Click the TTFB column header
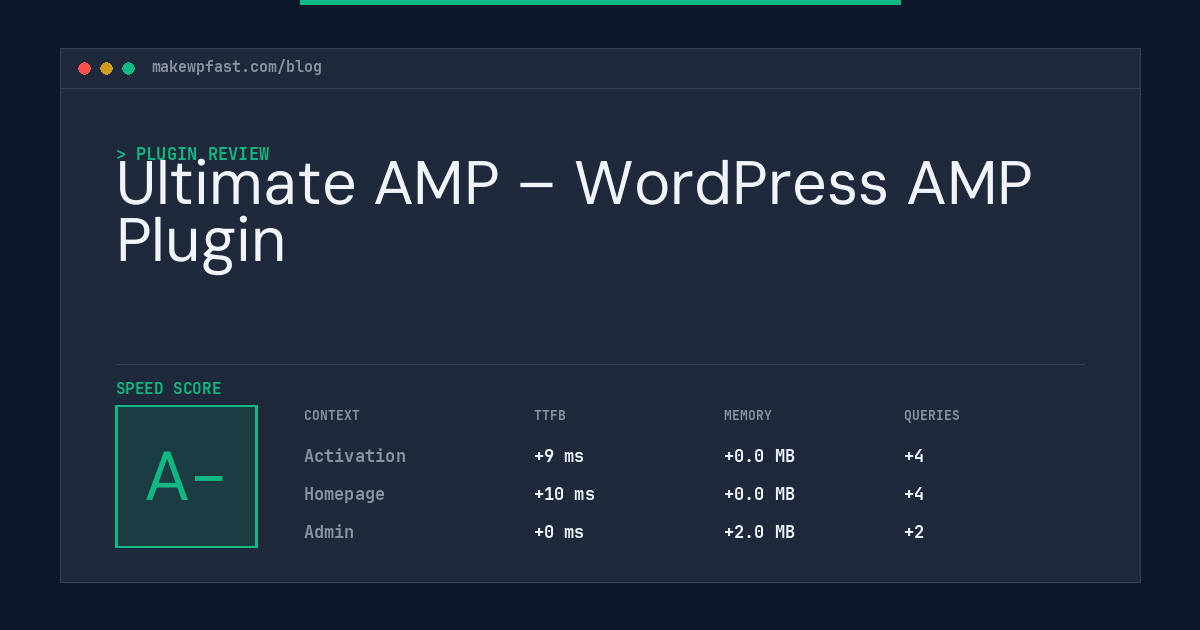This screenshot has width=1200, height=630. [550, 416]
